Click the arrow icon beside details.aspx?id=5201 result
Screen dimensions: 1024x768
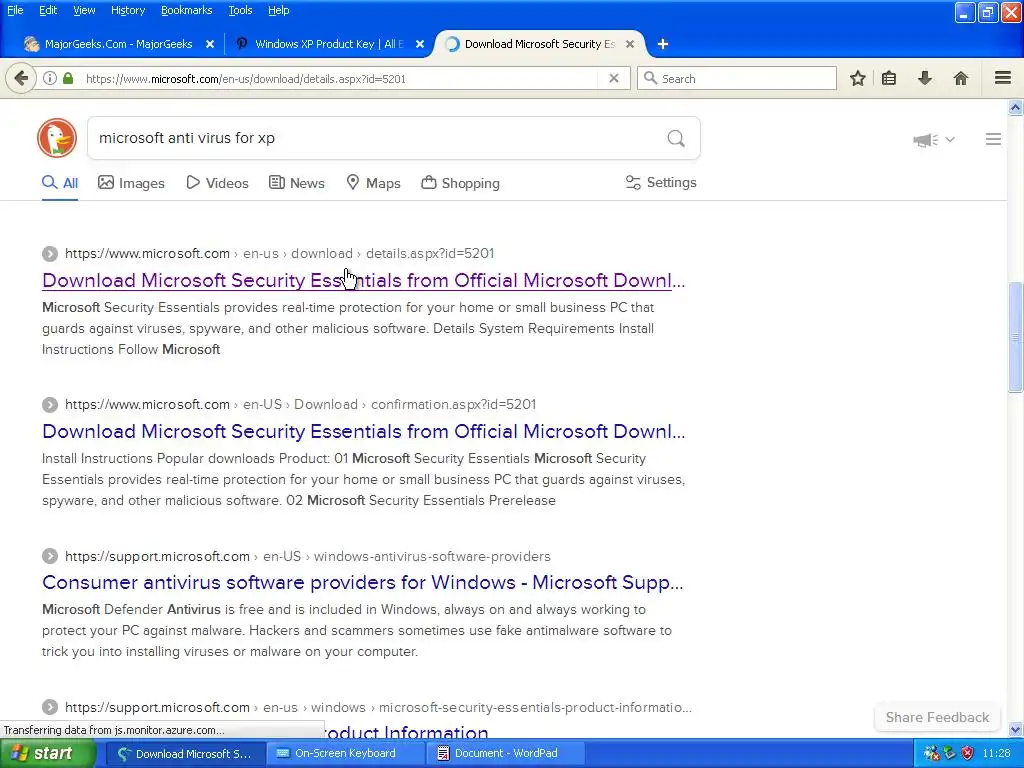(50, 253)
